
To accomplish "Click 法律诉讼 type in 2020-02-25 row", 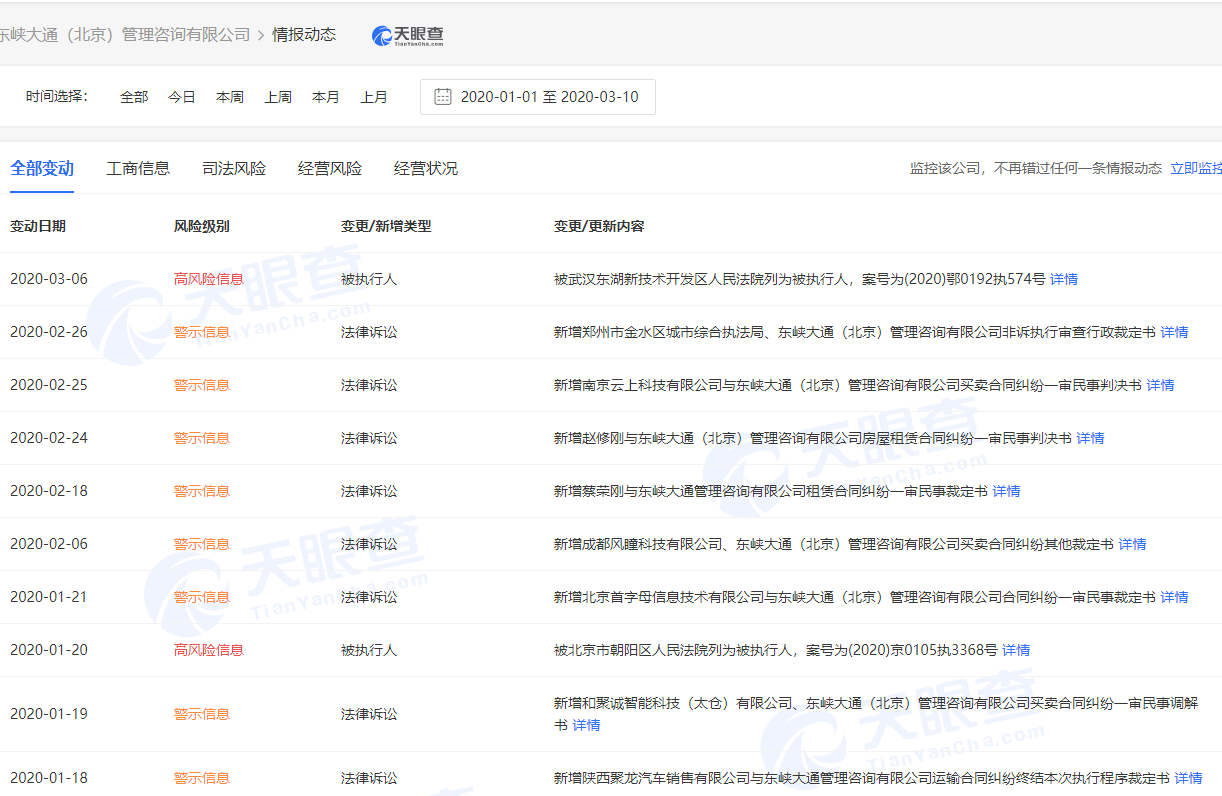I will [369, 385].
